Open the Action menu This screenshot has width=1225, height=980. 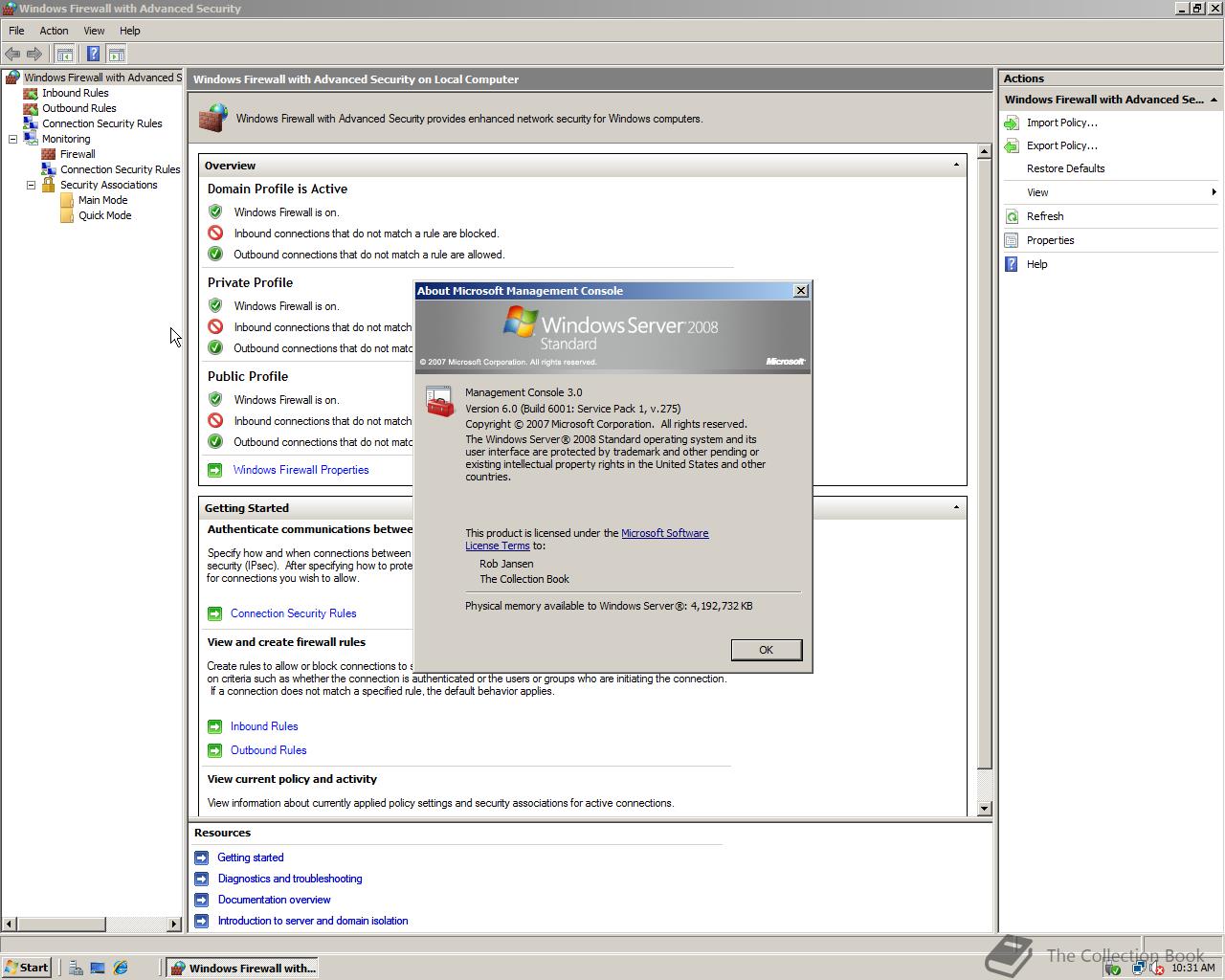tap(54, 31)
